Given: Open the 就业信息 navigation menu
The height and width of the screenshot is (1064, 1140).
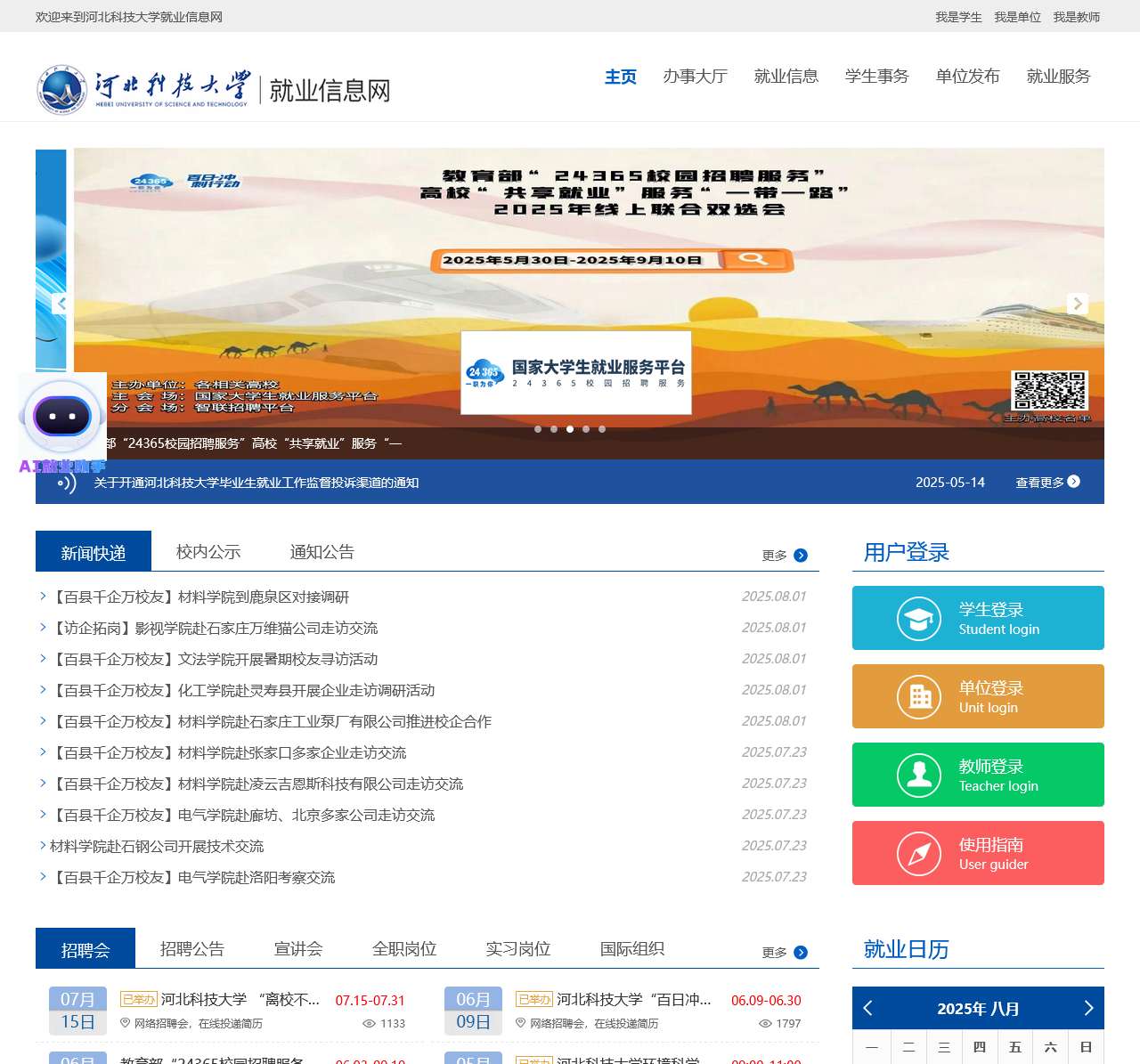Looking at the screenshot, I should pyautogui.click(x=786, y=77).
